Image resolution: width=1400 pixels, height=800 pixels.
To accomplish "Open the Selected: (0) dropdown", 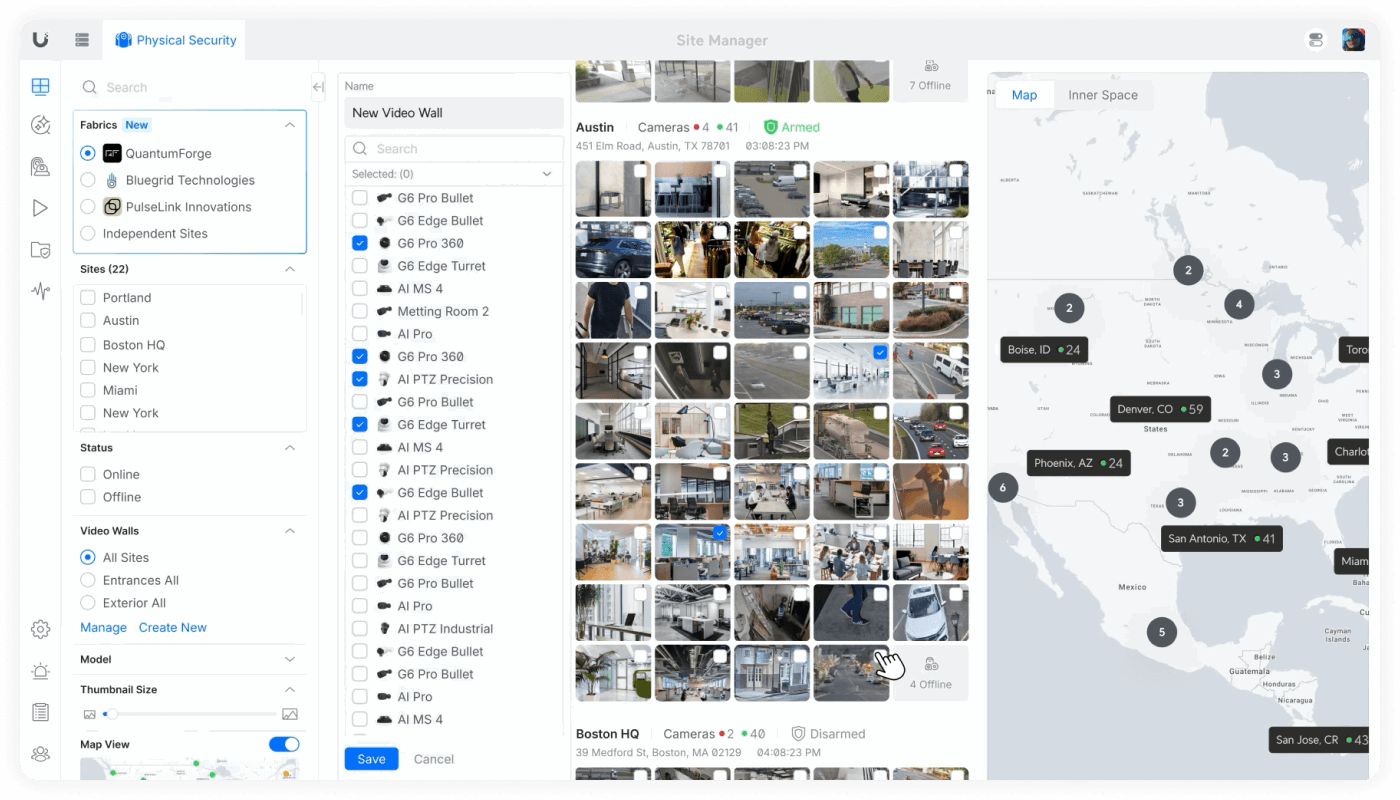I will pyautogui.click(x=454, y=174).
